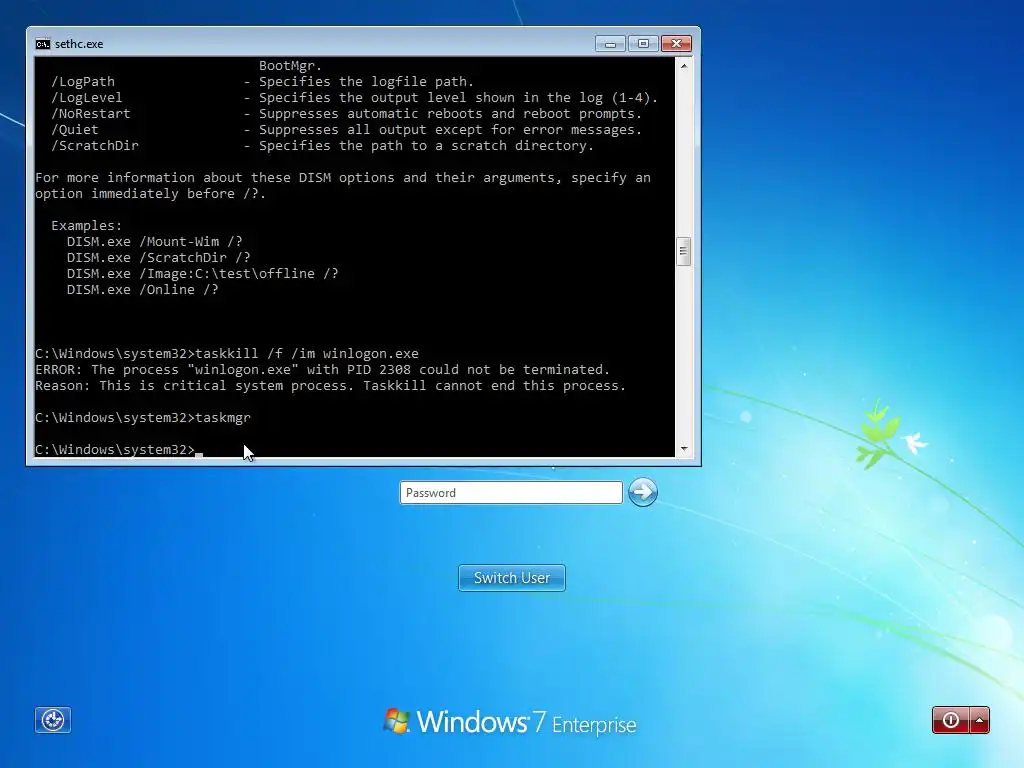Click the red shutdown power button
1024x768 pixels.
951,720
